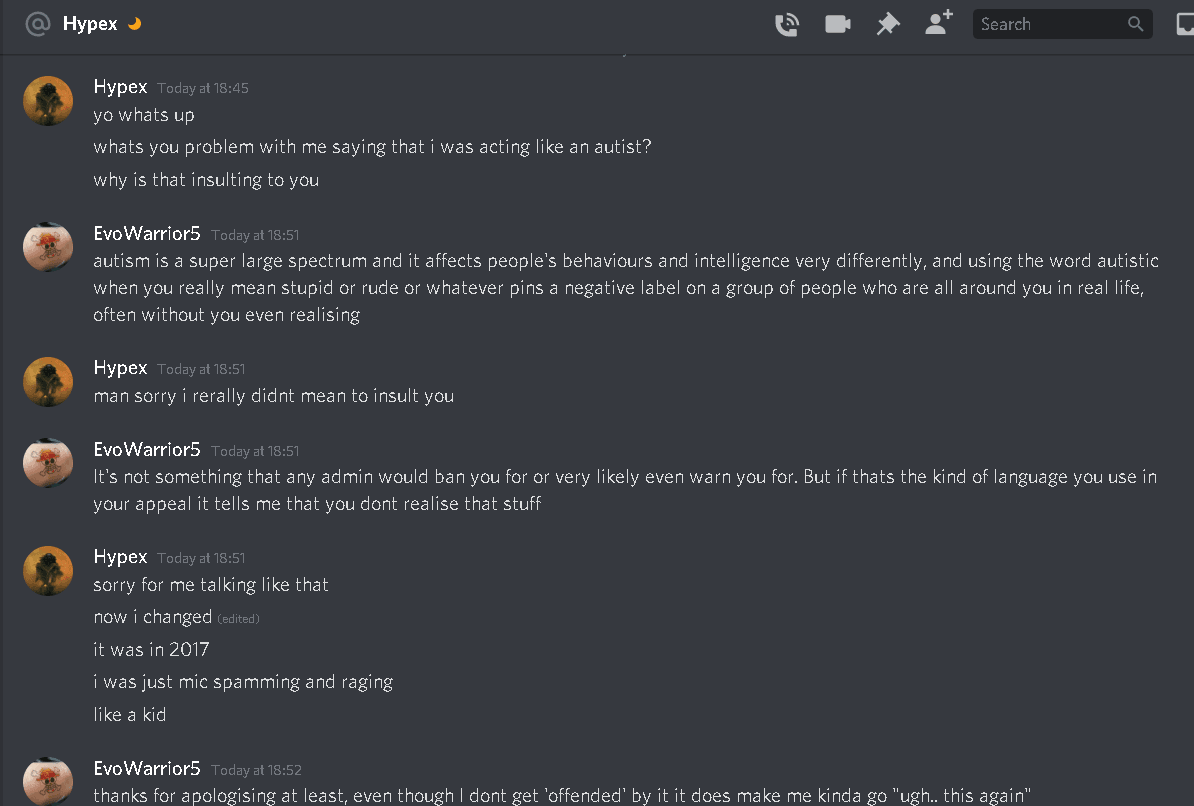Open EvoWarrior5 avatar beside autism spectrum message
The image size is (1194, 806).
pos(48,247)
